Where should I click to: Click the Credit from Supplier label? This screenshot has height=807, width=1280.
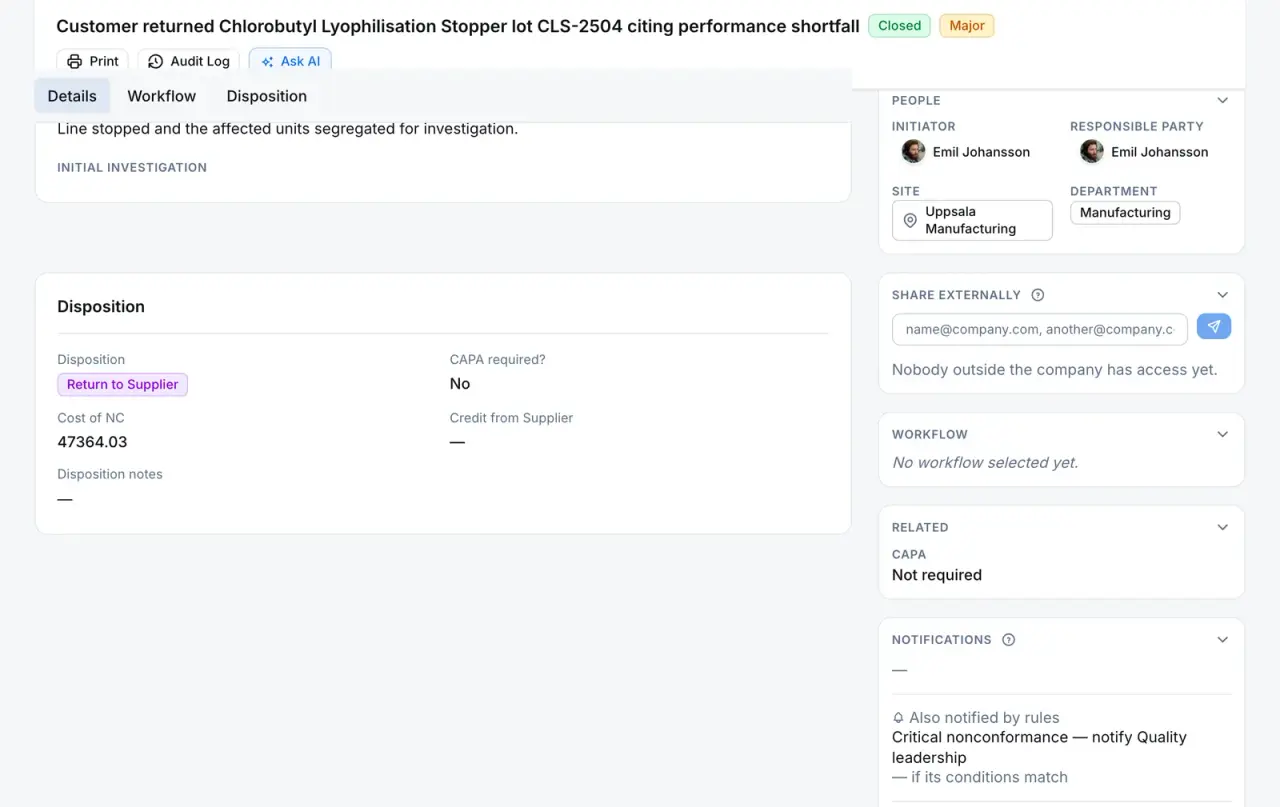tap(511, 418)
